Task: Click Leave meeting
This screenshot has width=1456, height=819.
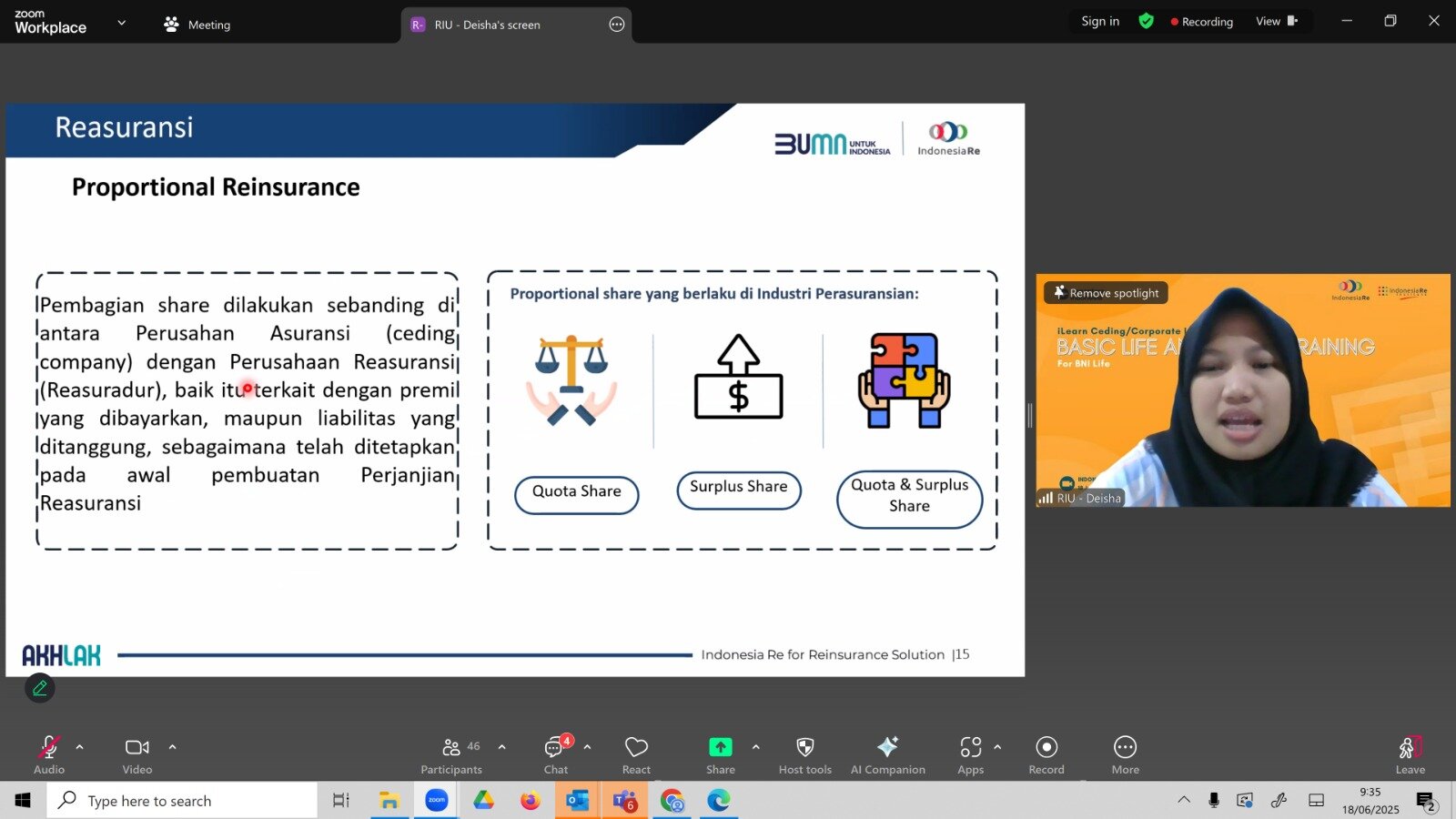Action: (x=1410, y=754)
